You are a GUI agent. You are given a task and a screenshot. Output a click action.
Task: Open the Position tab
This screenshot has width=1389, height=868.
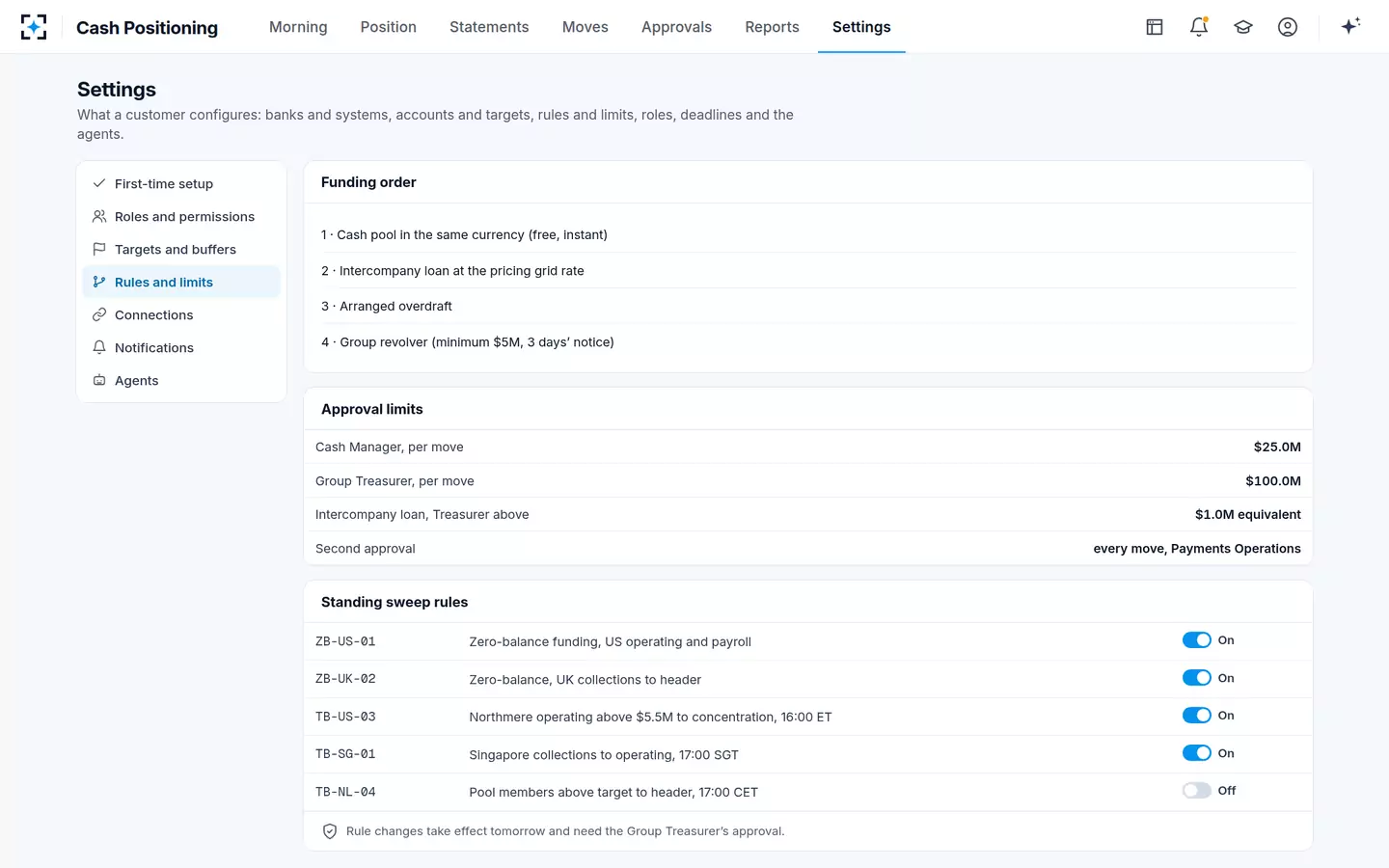coord(389,27)
